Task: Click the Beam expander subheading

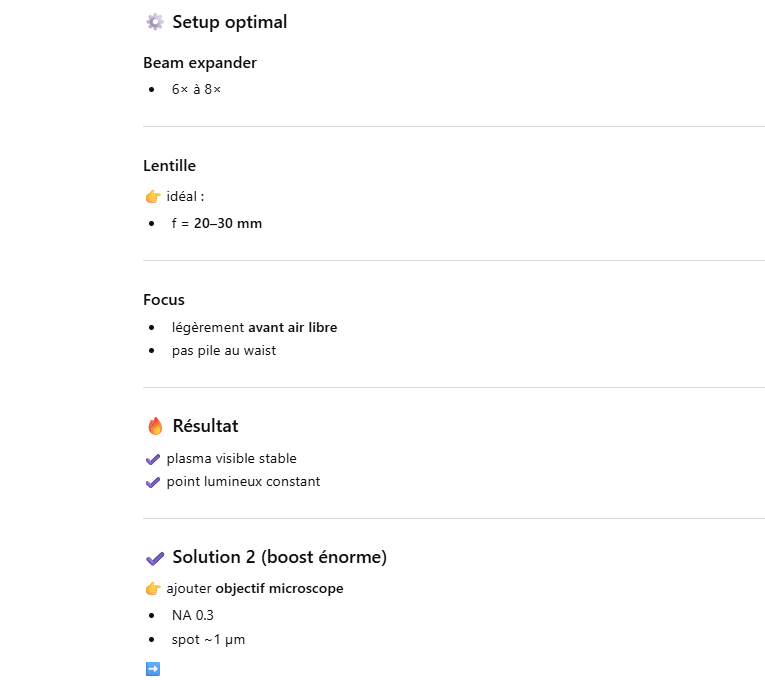Action: [x=200, y=63]
